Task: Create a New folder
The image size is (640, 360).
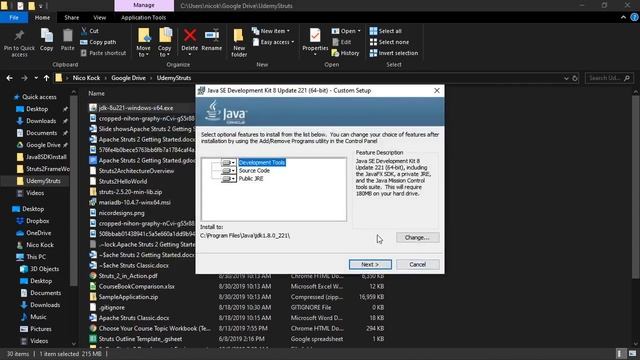Action: coord(239,42)
